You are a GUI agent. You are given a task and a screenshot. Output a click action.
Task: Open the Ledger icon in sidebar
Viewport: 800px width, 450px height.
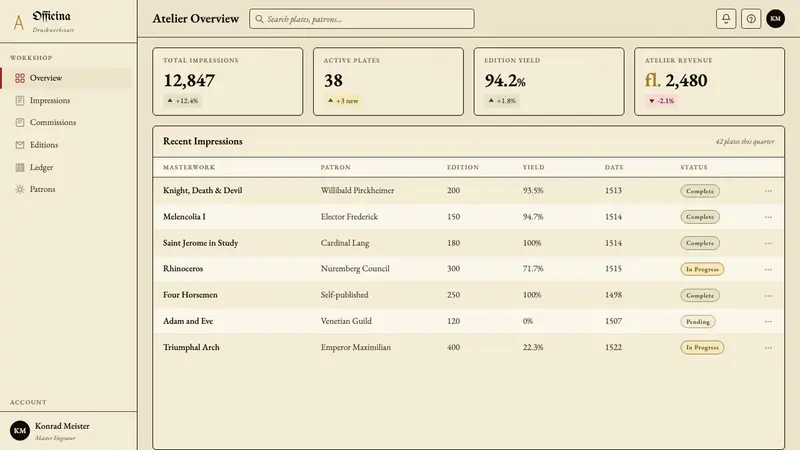[20, 167]
